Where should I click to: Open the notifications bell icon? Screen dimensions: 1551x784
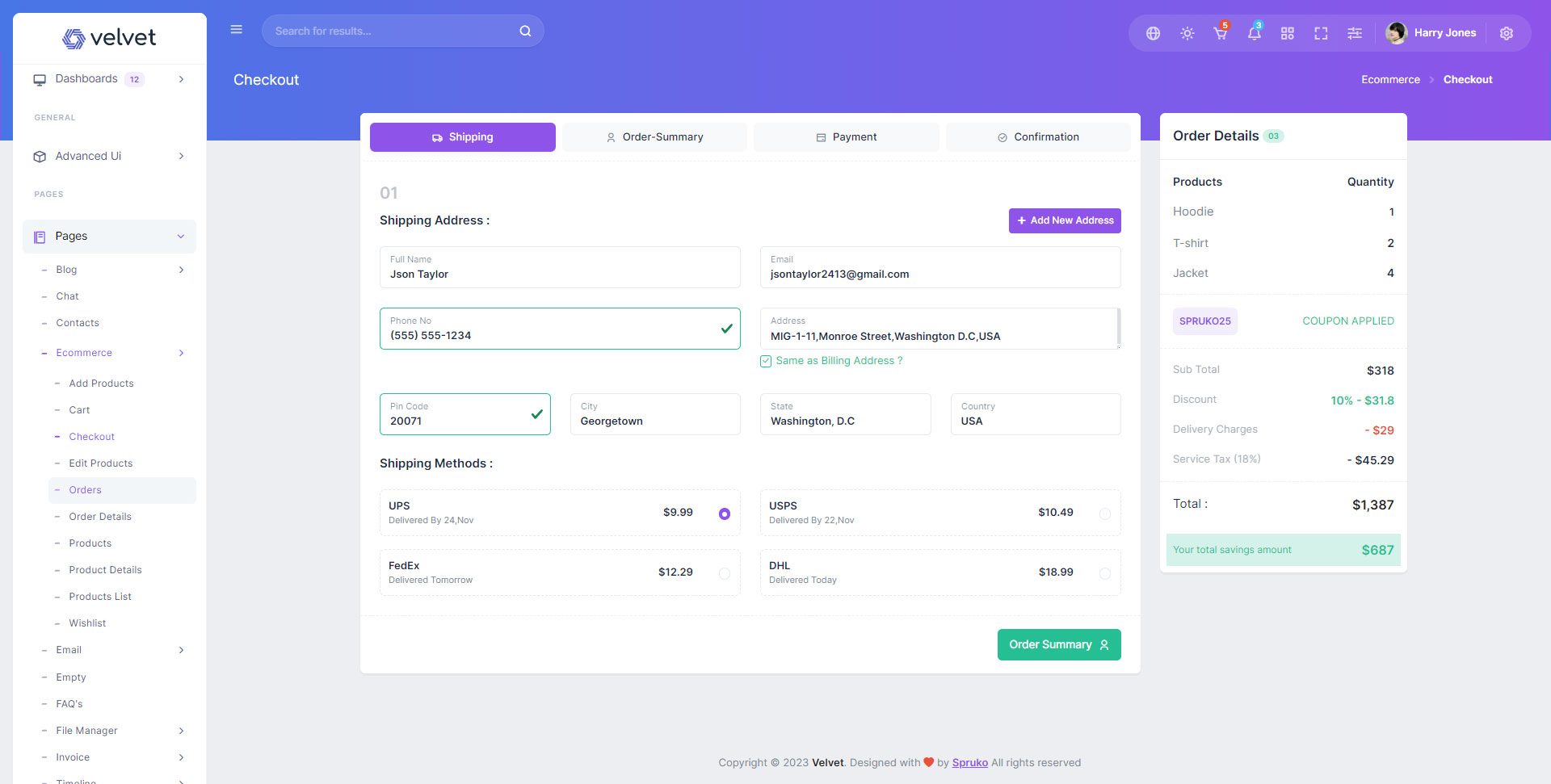click(x=1254, y=33)
